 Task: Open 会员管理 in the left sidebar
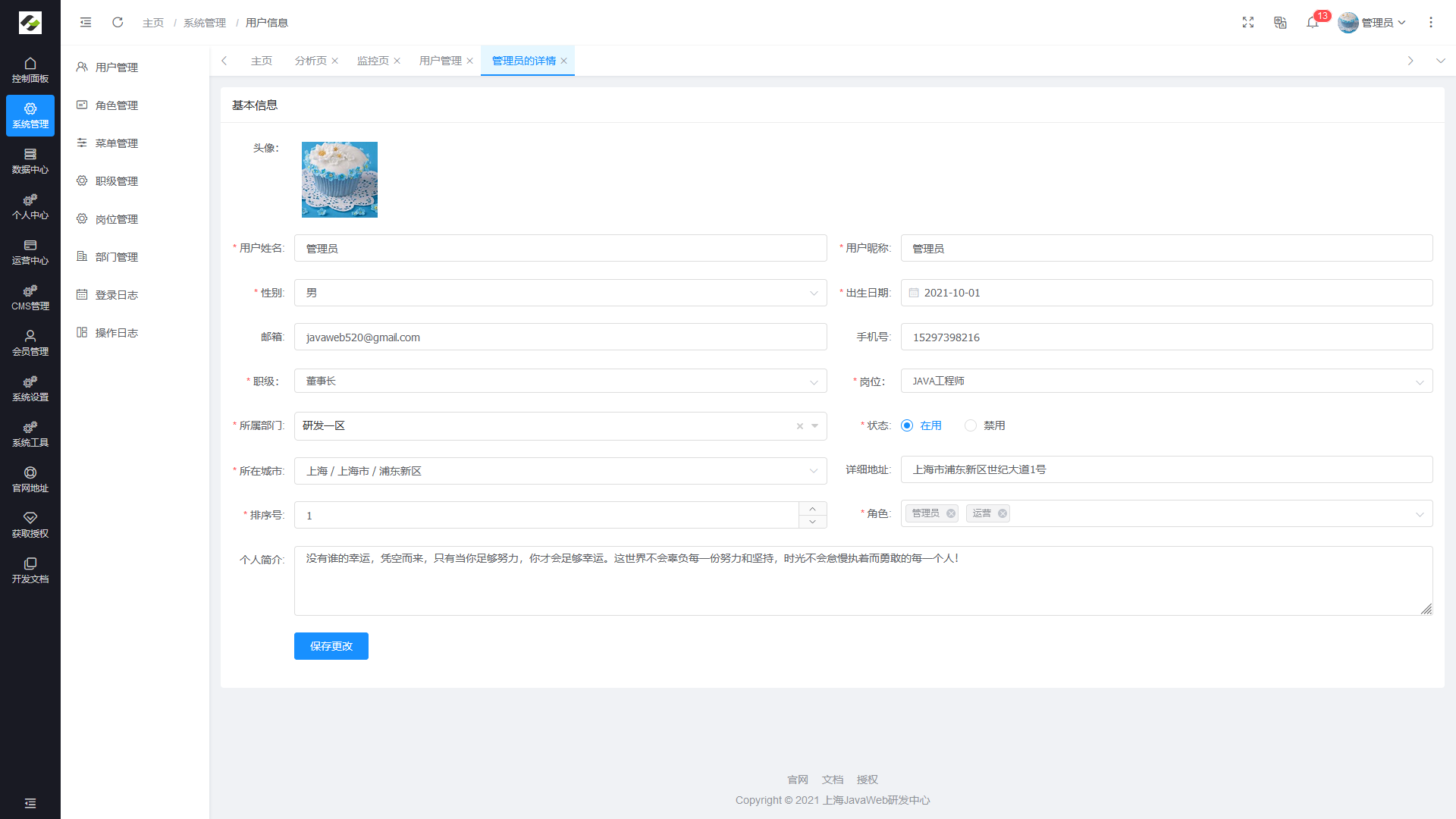30,343
